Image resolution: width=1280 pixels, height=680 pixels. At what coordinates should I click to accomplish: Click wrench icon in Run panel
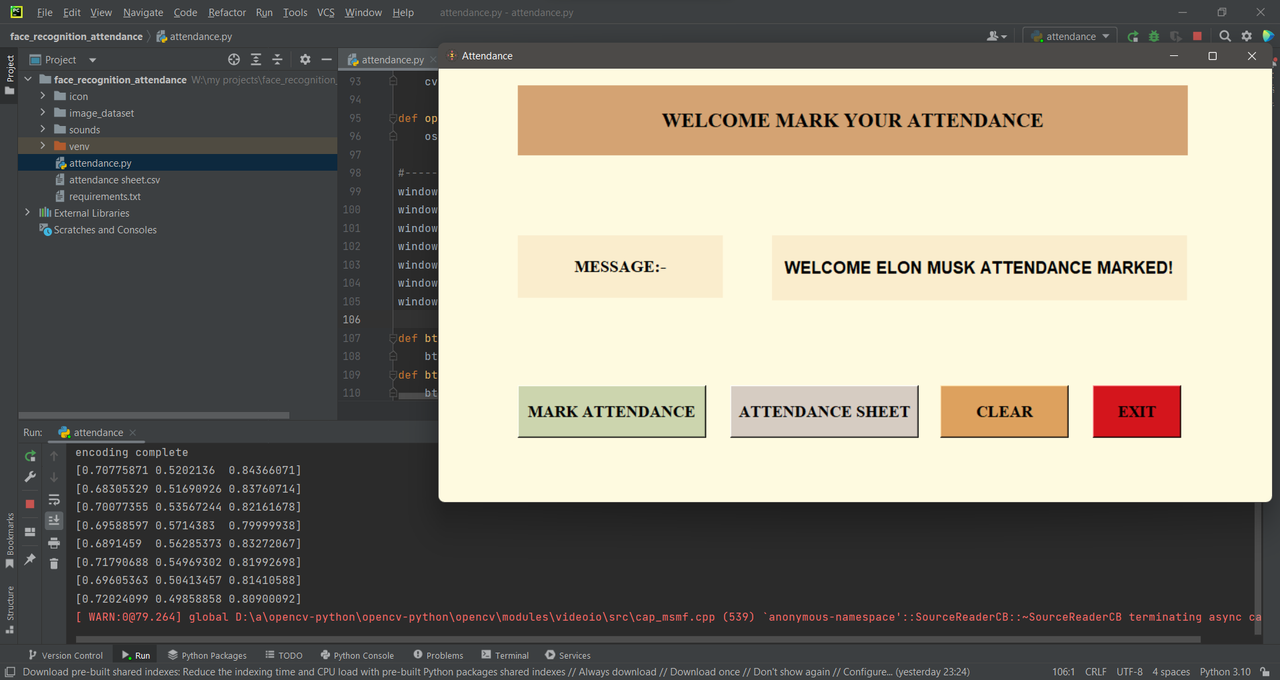(30, 477)
